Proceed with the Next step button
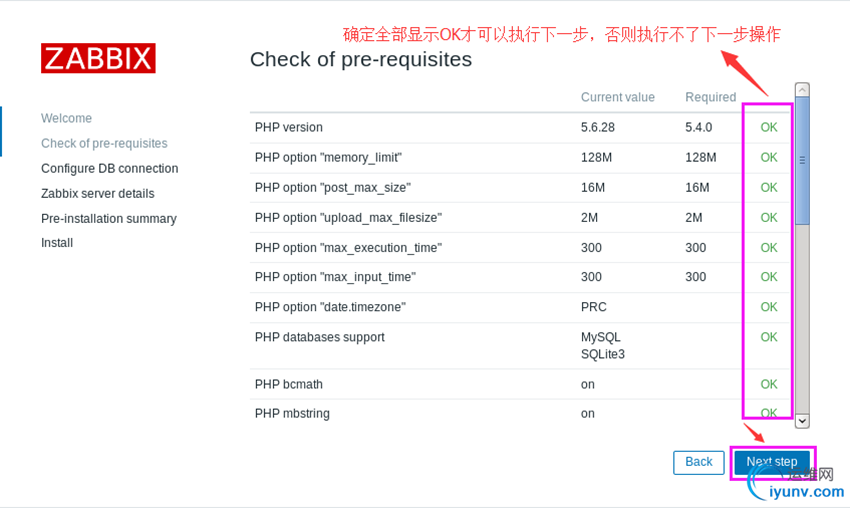 [x=772, y=462]
